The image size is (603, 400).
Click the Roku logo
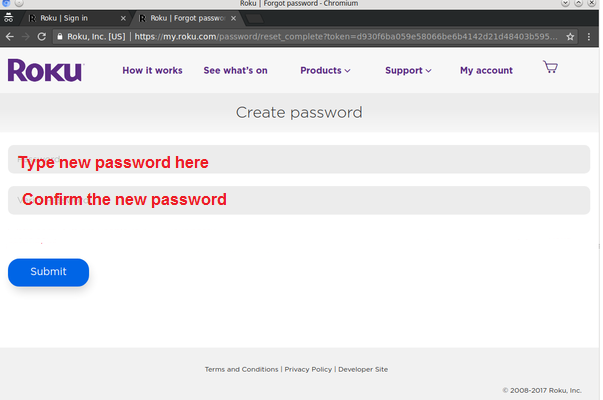coord(46,70)
